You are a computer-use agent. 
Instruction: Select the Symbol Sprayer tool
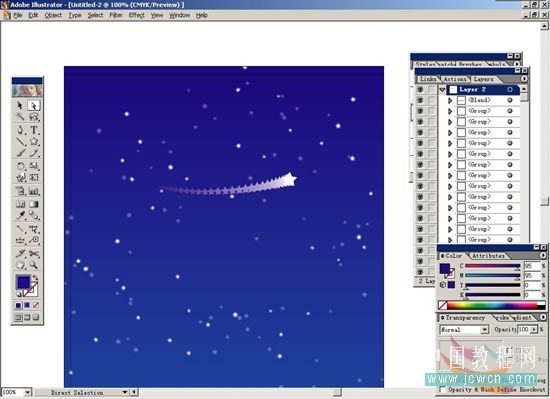pyautogui.click(x=20, y=191)
